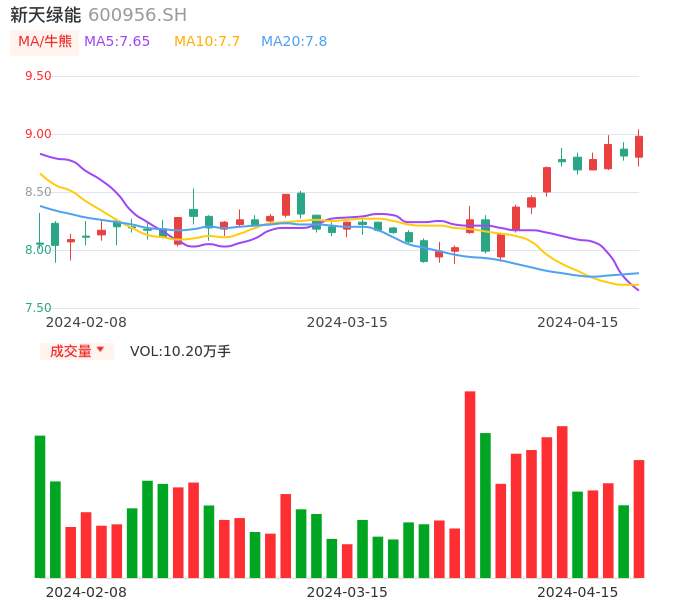Click the 2024-02-08 date under volume chart
Screen dimensions: 686x606
[x=86, y=592]
